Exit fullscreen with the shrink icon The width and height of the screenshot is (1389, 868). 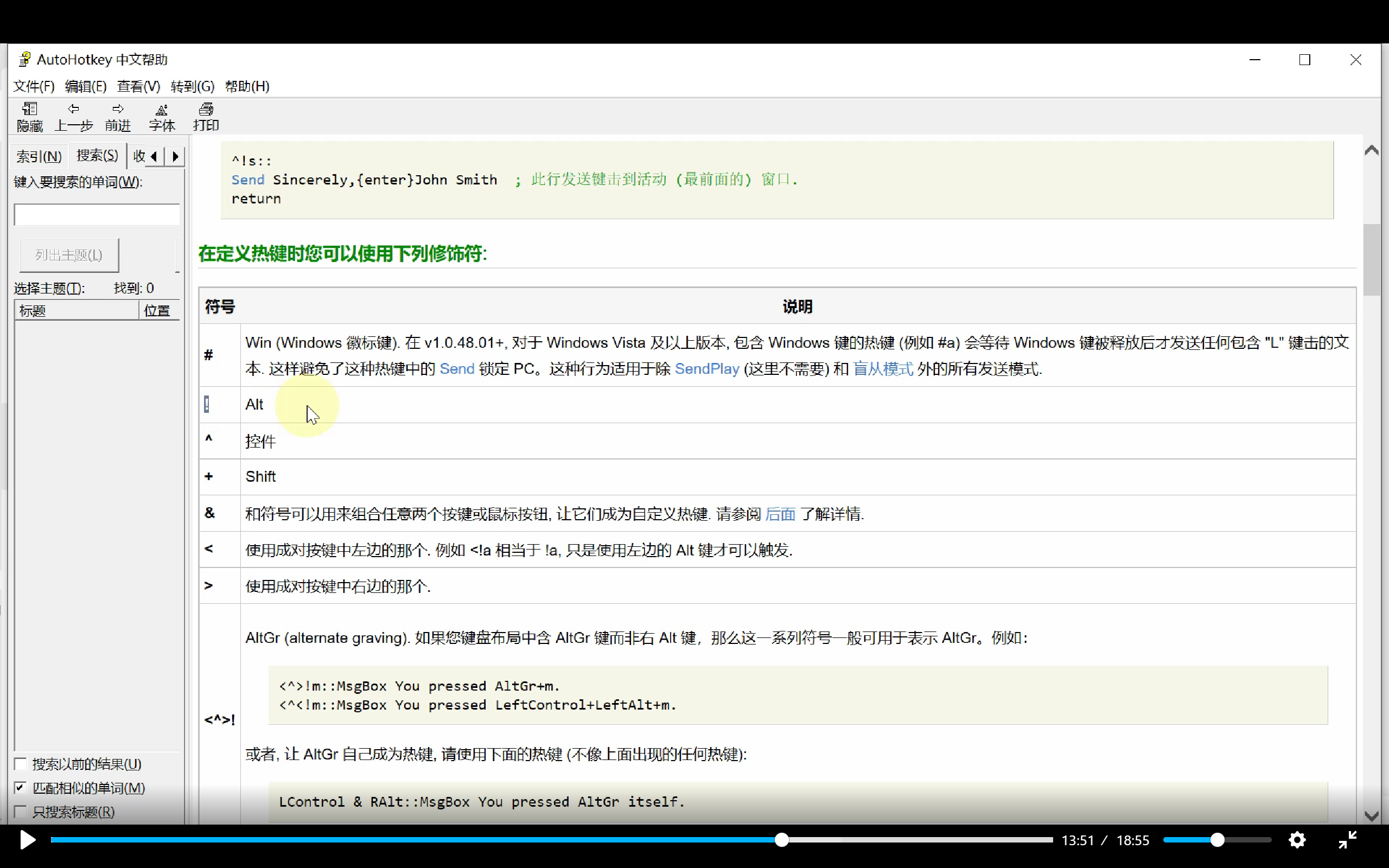(x=1347, y=840)
